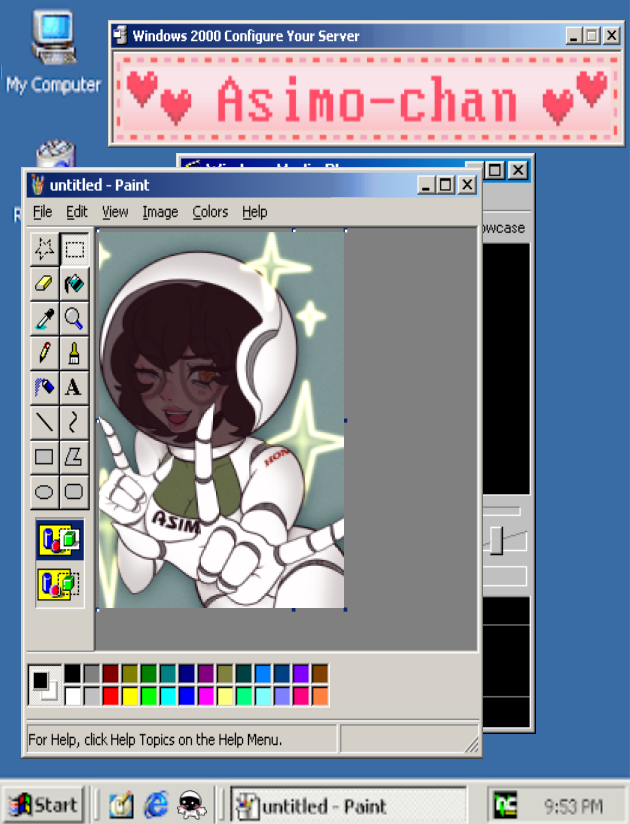Click the 9:53 PM clock
Viewport: 630px width, 824px height.
(573, 806)
